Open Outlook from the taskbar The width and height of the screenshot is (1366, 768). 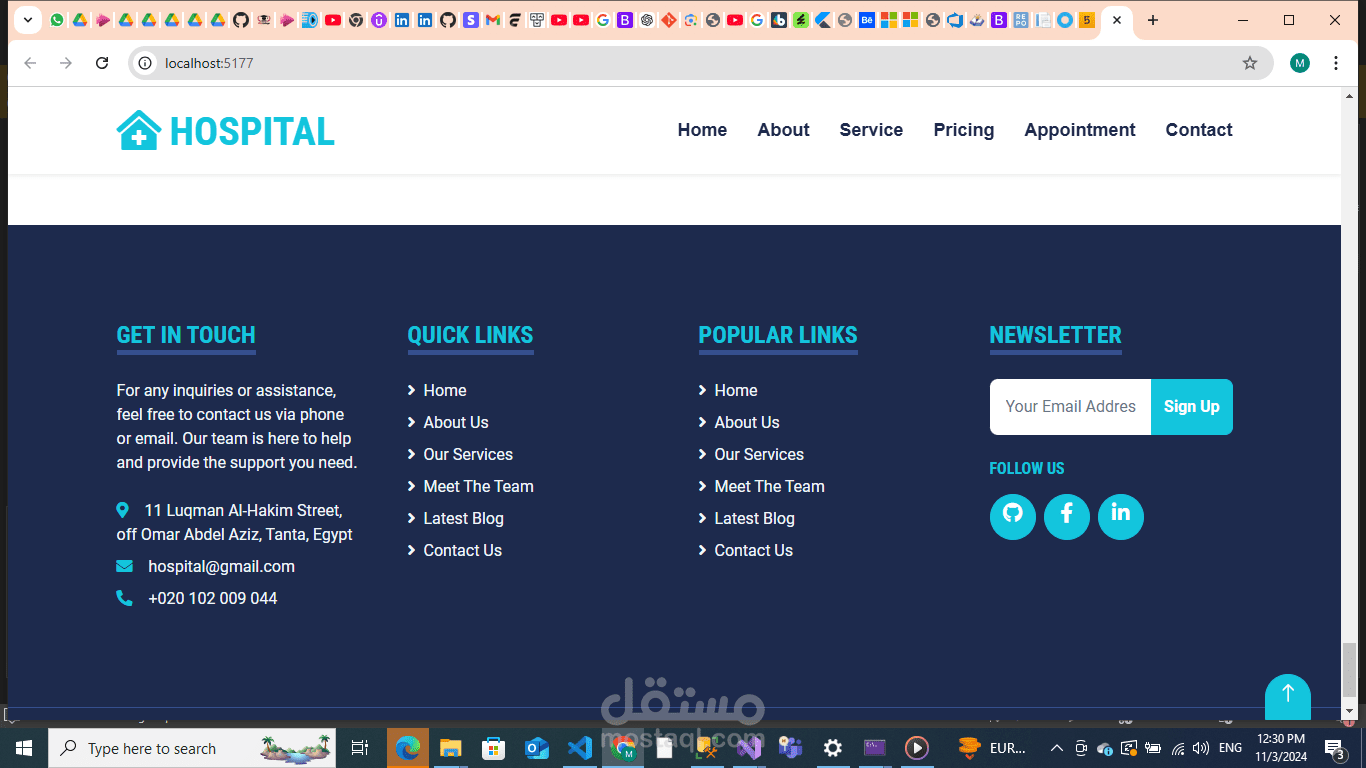tap(537, 748)
